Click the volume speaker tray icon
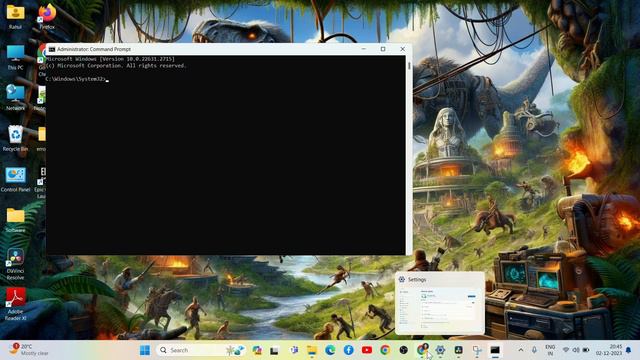The image size is (640, 360). tap(576, 350)
